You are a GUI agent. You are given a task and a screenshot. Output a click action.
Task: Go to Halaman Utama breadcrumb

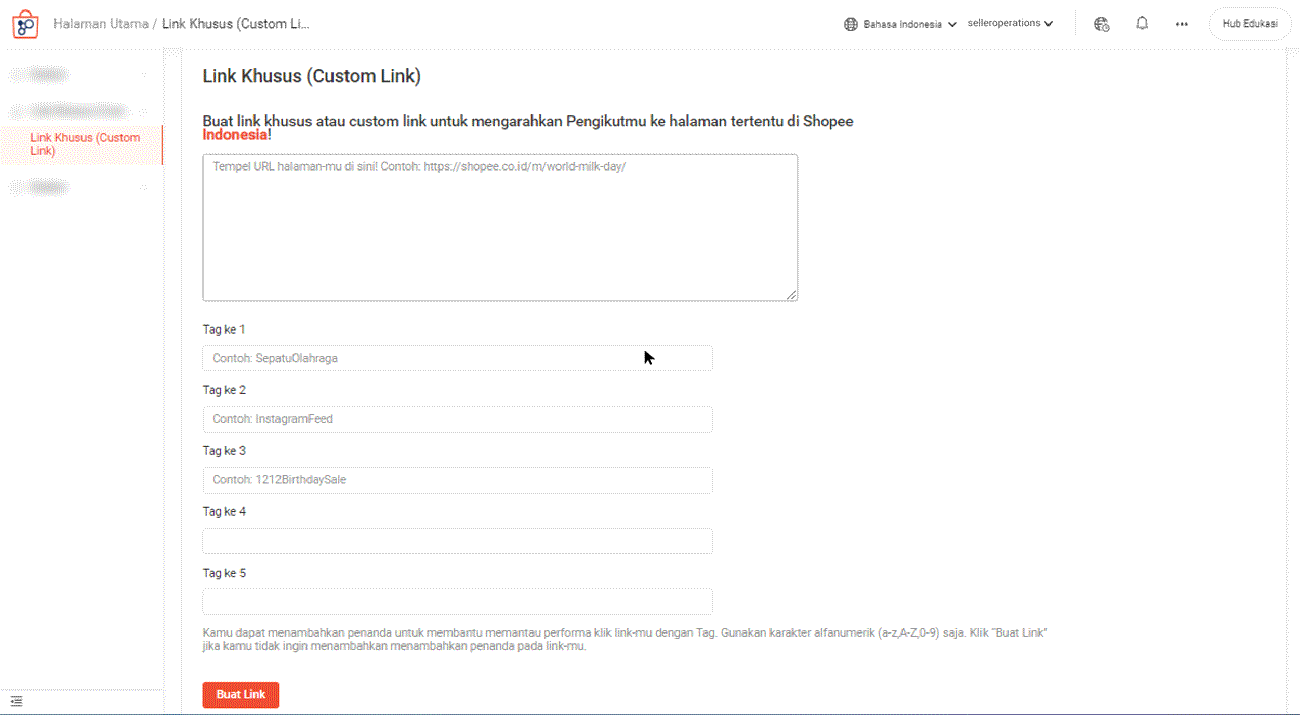[x=101, y=23]
